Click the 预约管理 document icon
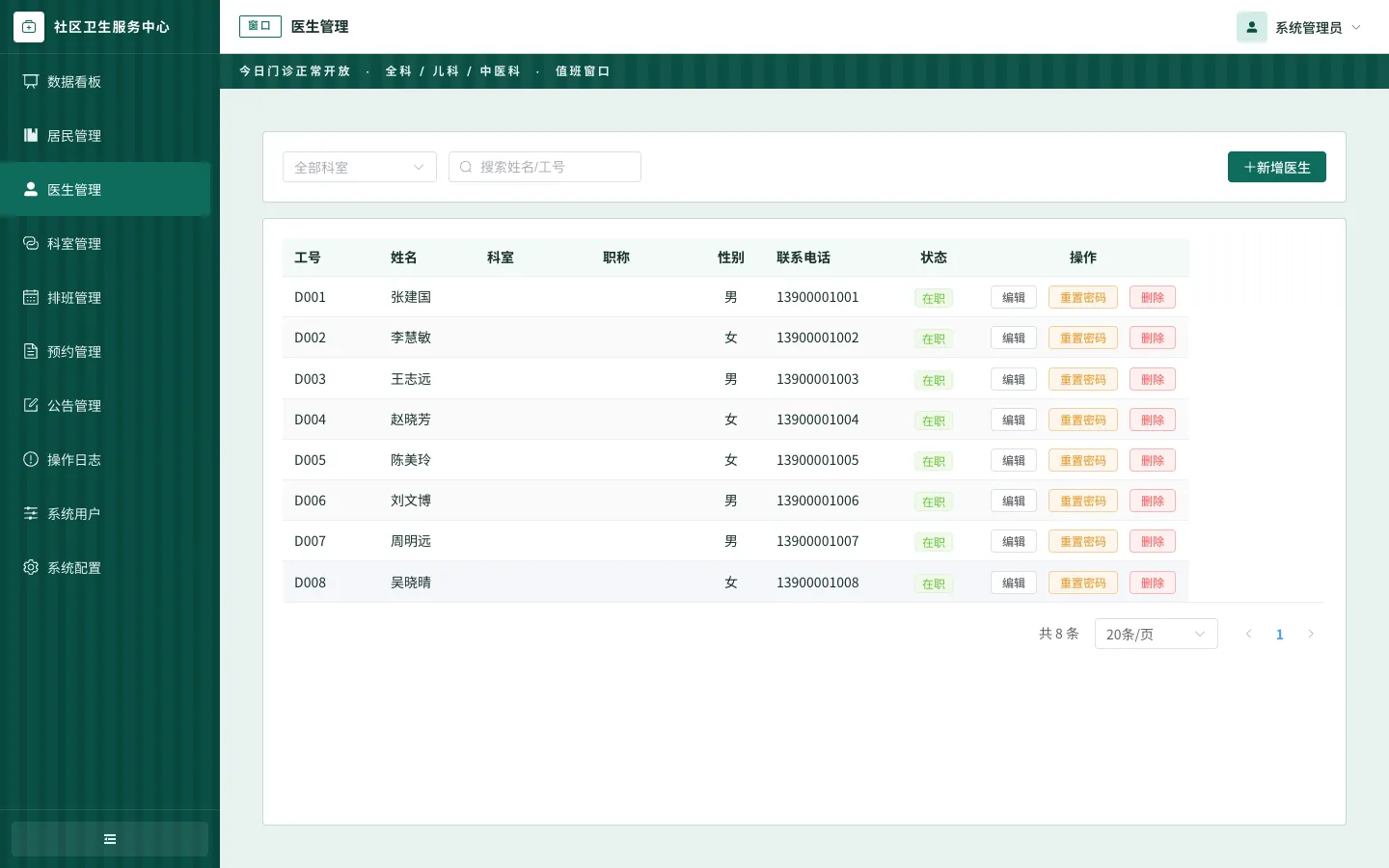Image resolution: width=1389 pixels, height=868 pixels. click(x=31, y=351)
